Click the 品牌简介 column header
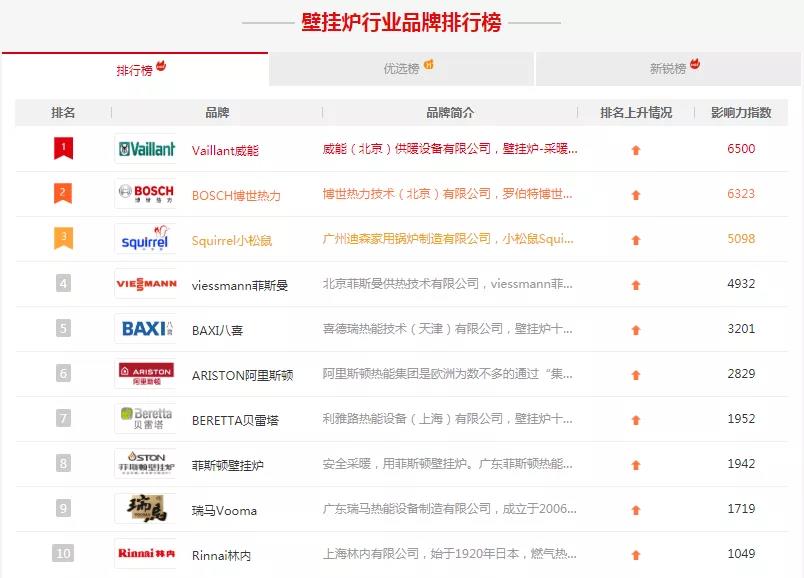Viewport: 804px width, 578px height. pos(450,112)
